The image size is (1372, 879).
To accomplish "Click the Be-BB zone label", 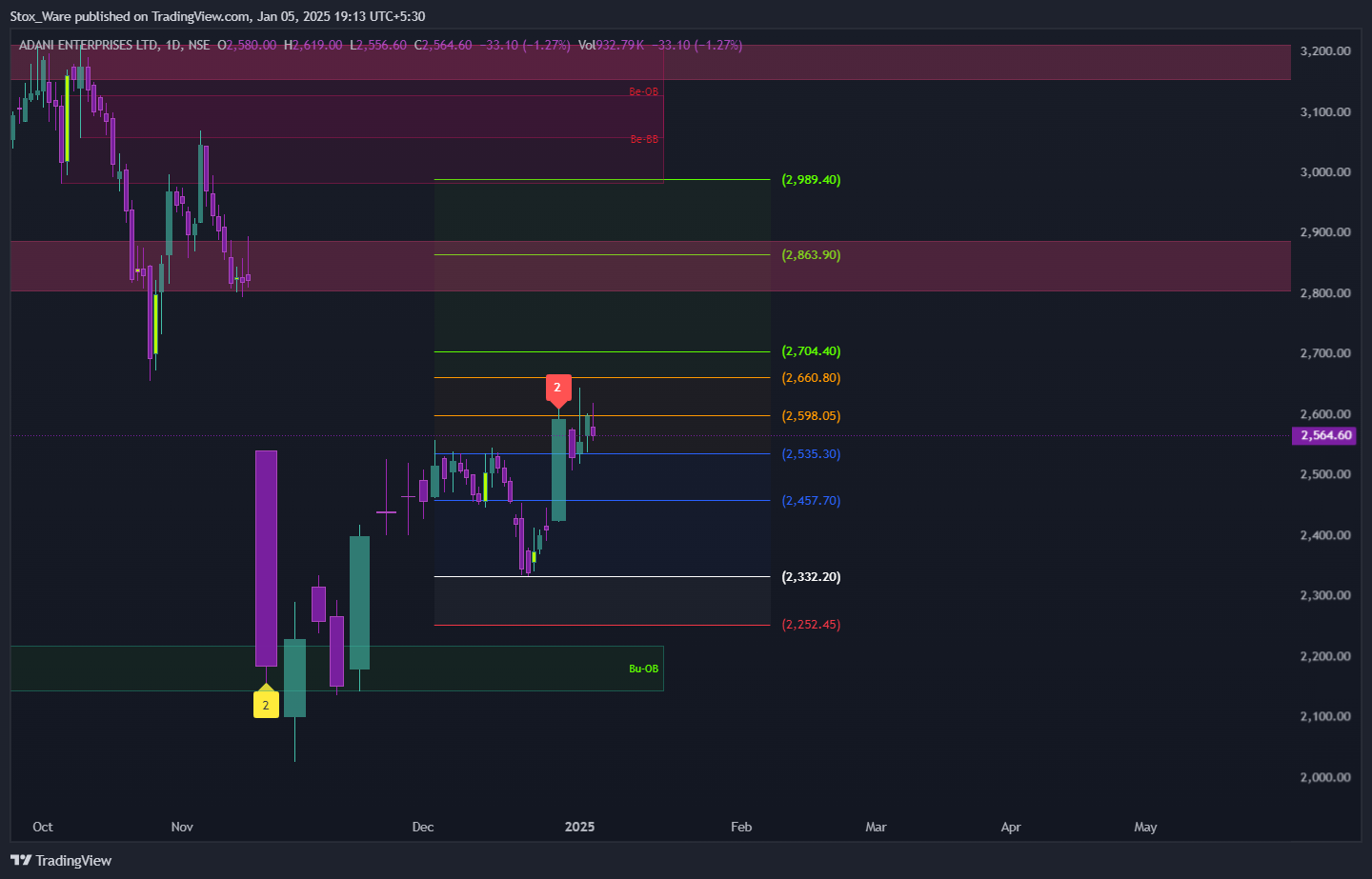I will [x=644, y=139].
